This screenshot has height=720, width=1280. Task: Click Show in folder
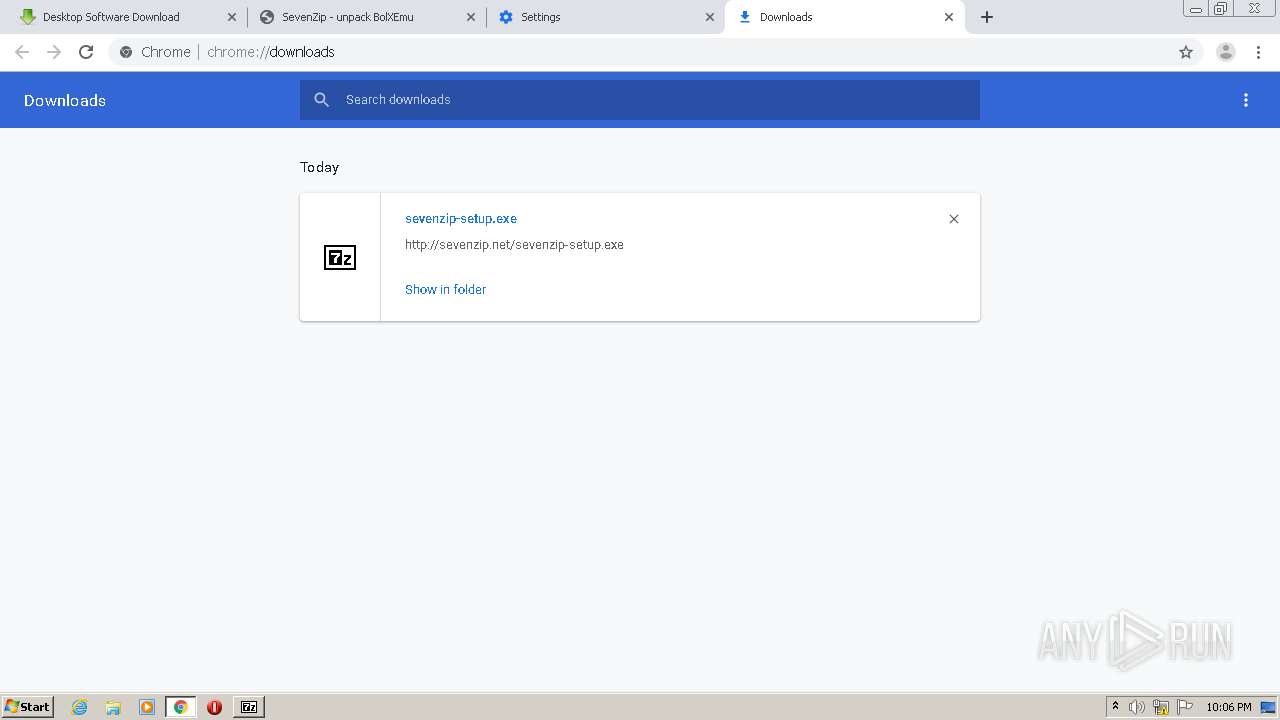coord(445,290)
